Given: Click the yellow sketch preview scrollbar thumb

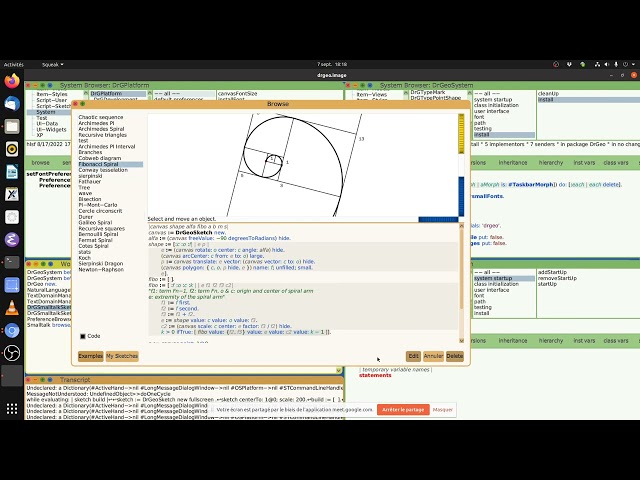Looking at the screenshot, I should point(461,134).
